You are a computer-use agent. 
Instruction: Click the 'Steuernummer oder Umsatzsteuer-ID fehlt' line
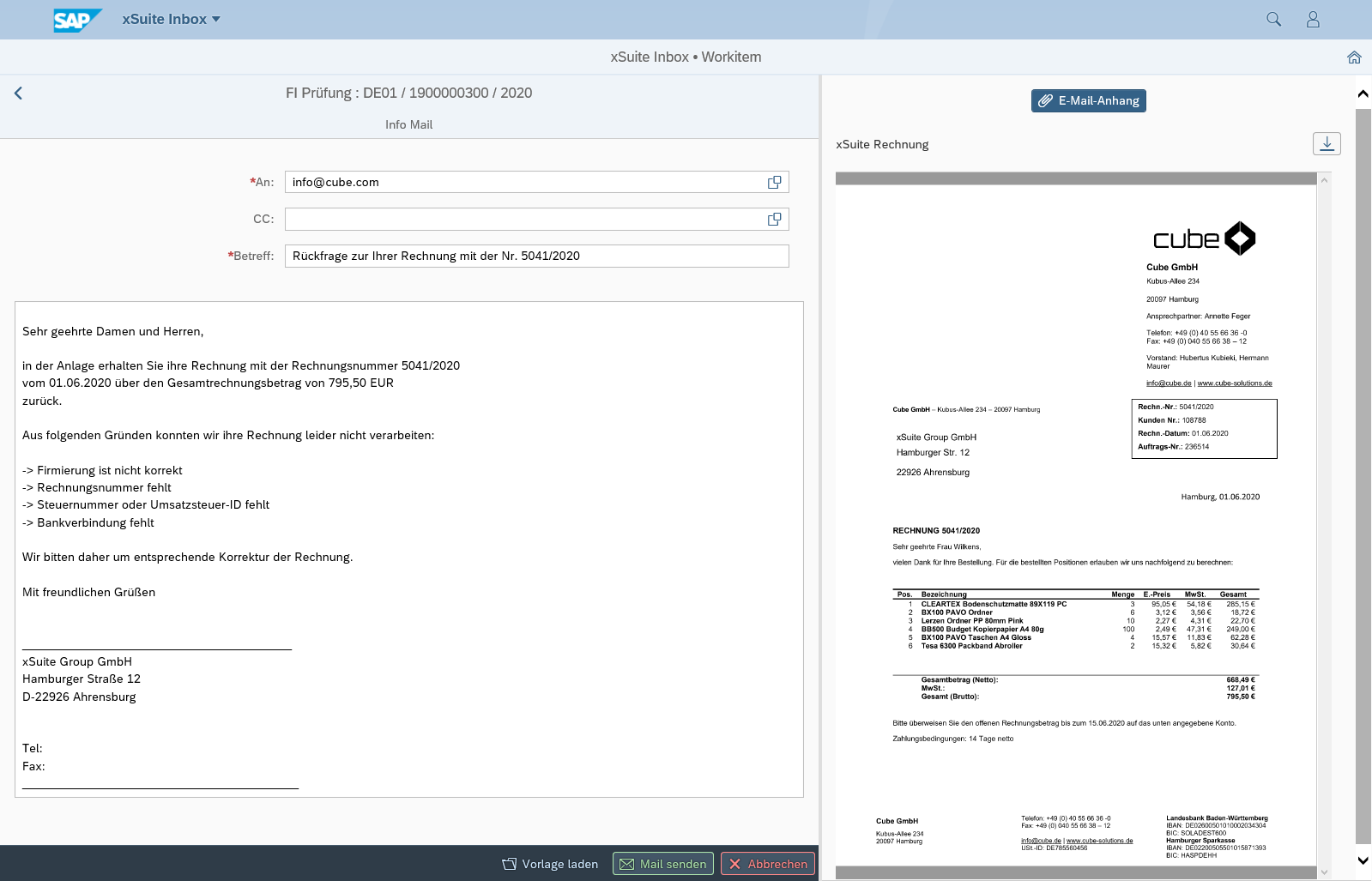click(x=146, y=504)
